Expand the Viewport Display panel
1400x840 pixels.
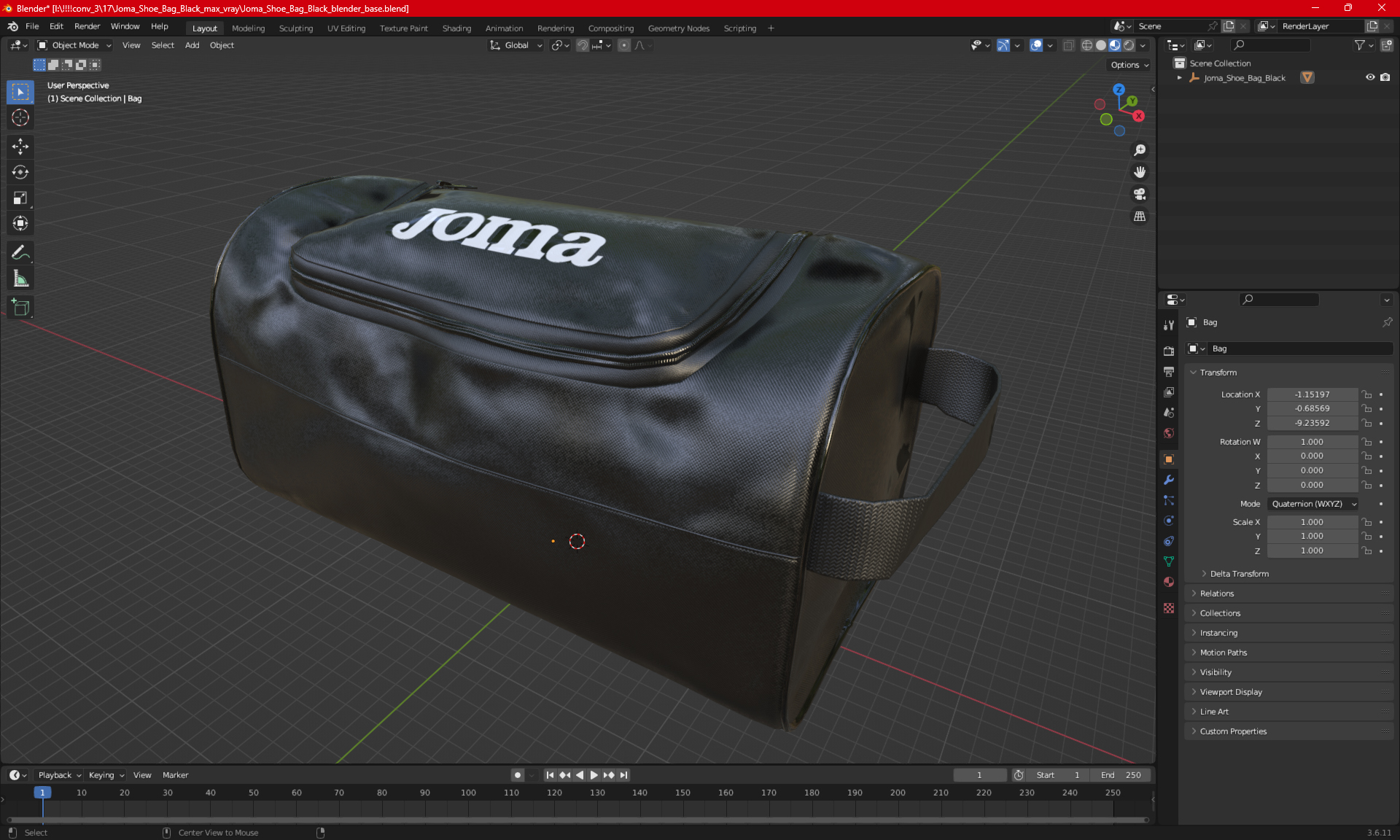click(1289, 692)
